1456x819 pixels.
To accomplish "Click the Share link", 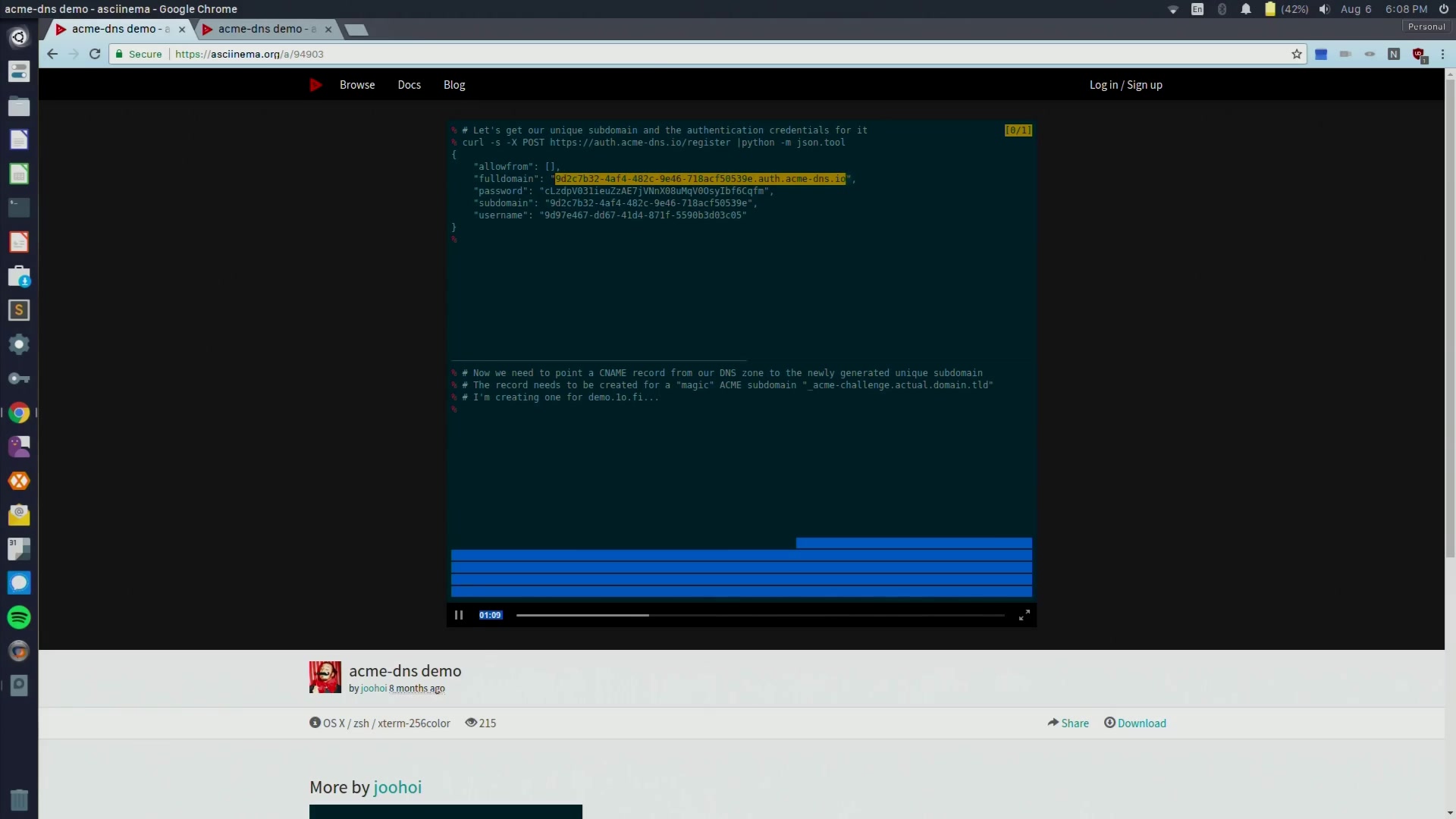I will point(1068,723).
